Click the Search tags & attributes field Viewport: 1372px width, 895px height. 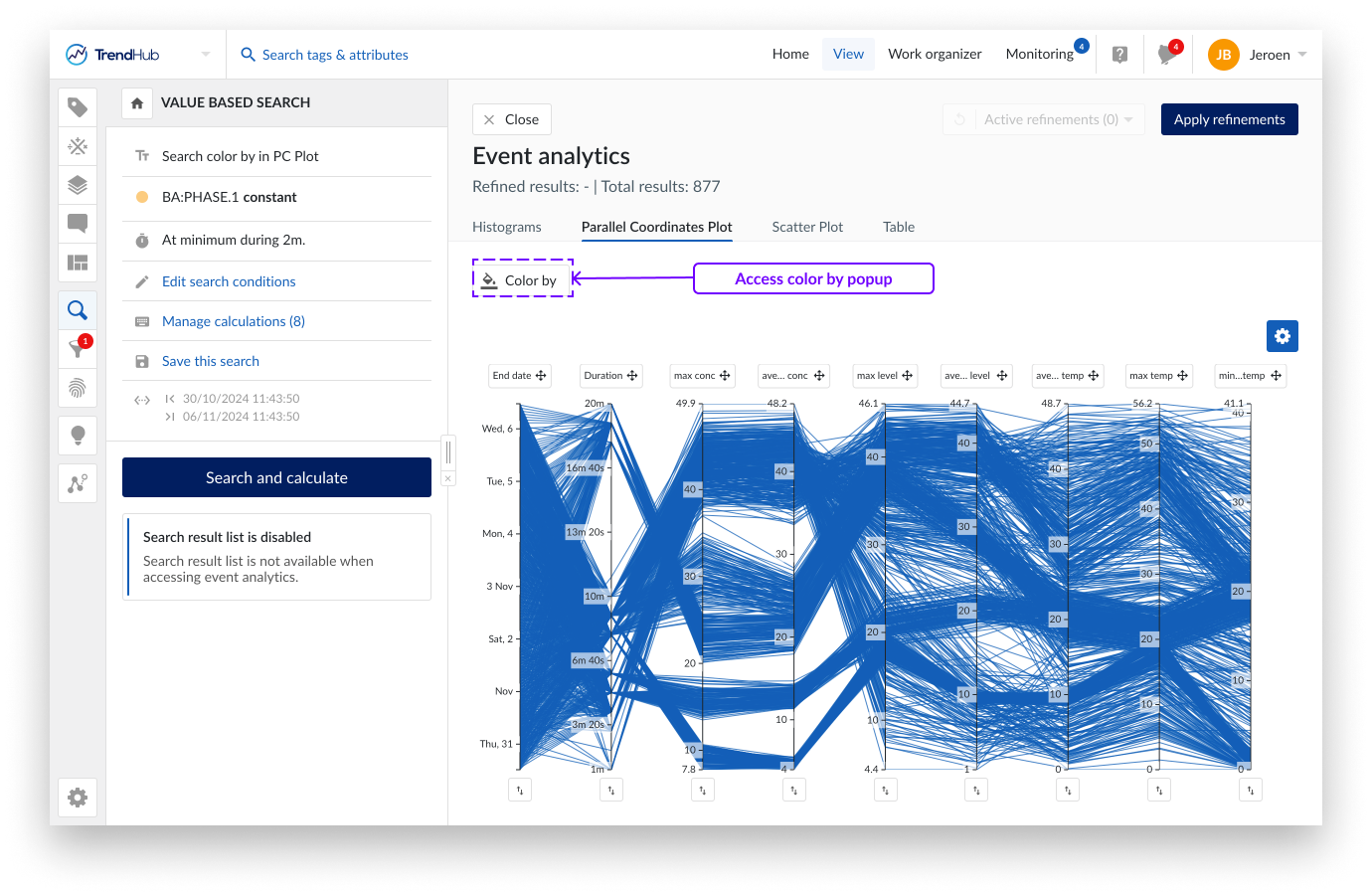pos(335,55)
